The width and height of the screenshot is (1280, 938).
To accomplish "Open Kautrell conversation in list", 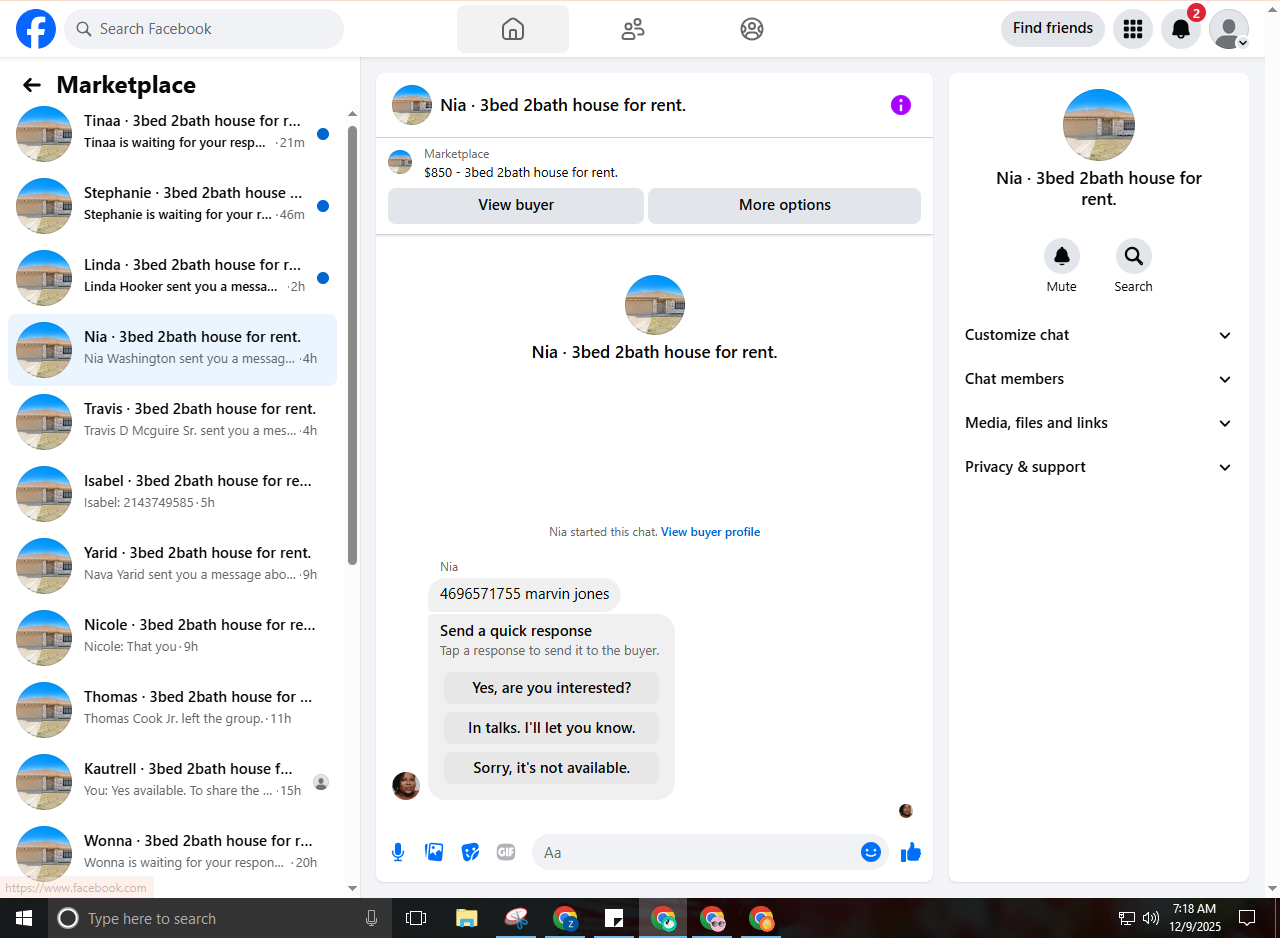I will (x=172, y=782).
